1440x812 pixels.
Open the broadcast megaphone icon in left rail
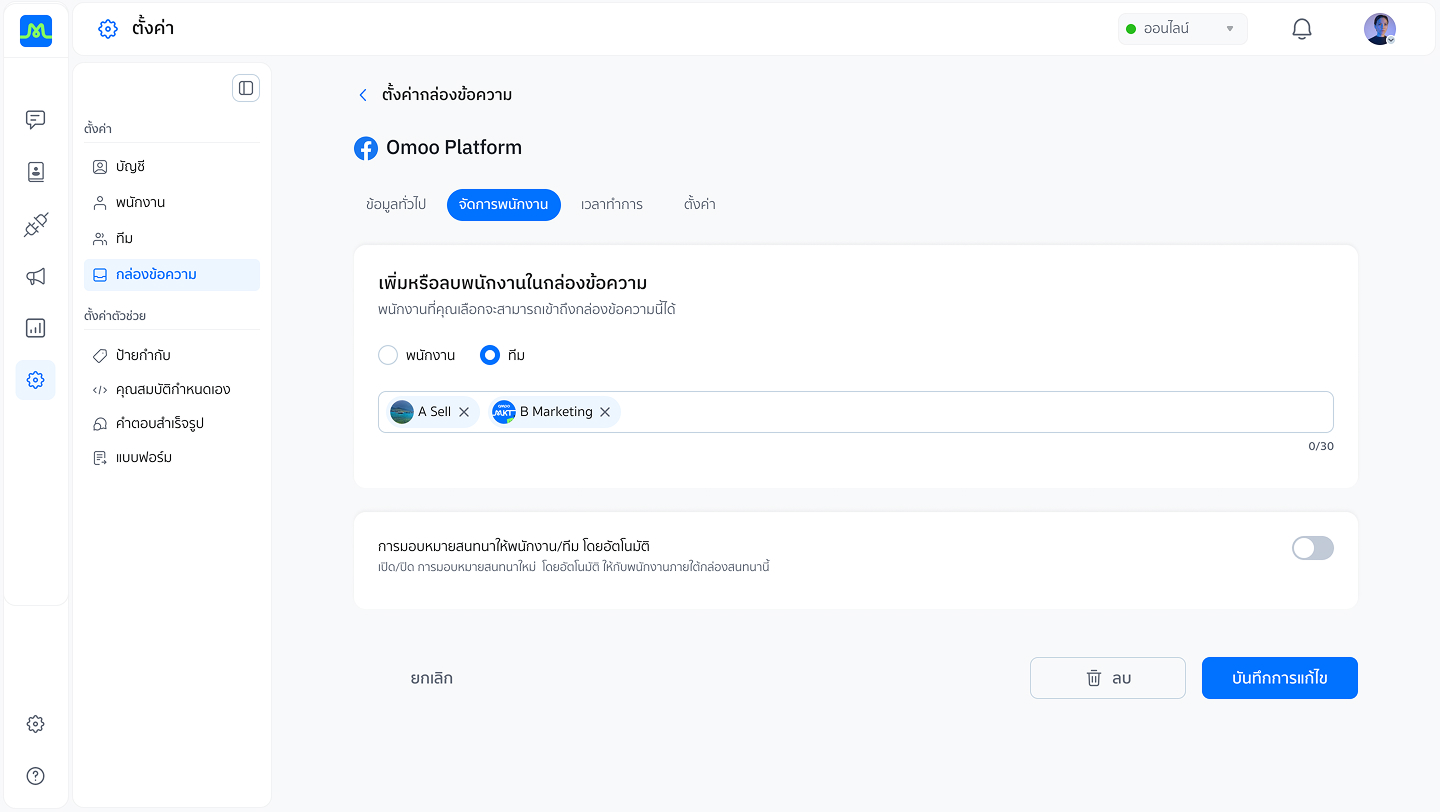coord(36,276)
